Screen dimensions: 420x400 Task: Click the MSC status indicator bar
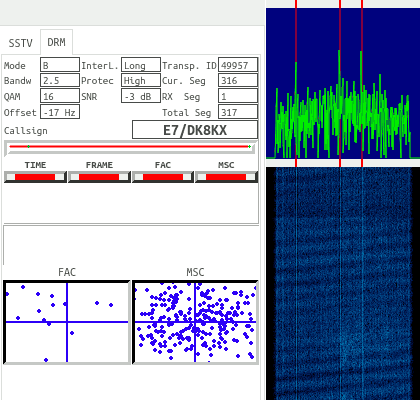coord(226,177)
